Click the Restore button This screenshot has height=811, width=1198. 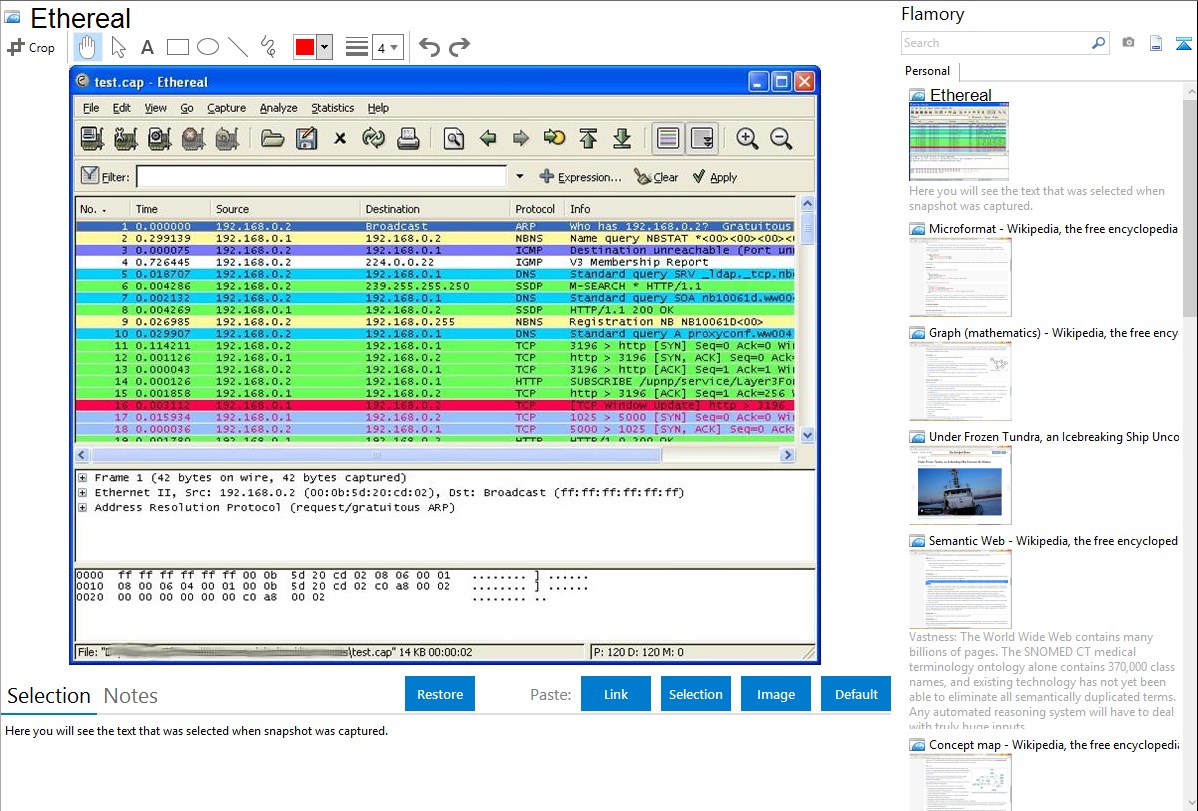click(x=440, y=694)
